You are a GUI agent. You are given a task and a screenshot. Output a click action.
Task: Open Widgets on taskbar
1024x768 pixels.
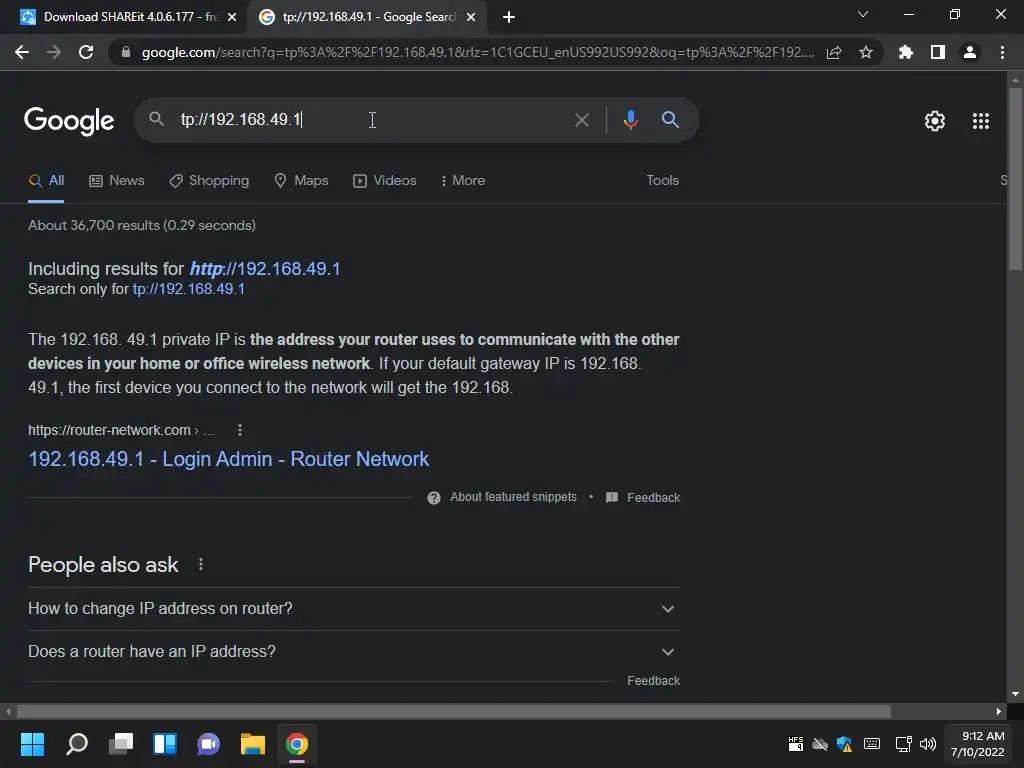[165, 744]
